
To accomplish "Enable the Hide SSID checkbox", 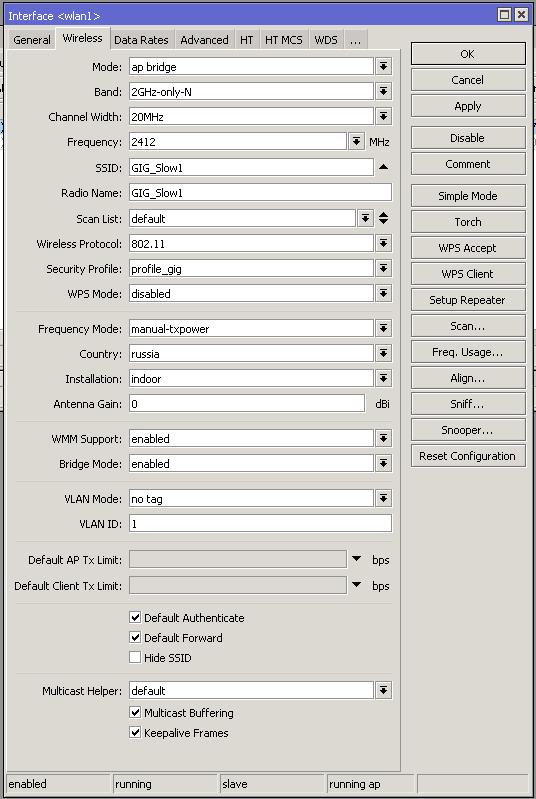I will 135,657.
